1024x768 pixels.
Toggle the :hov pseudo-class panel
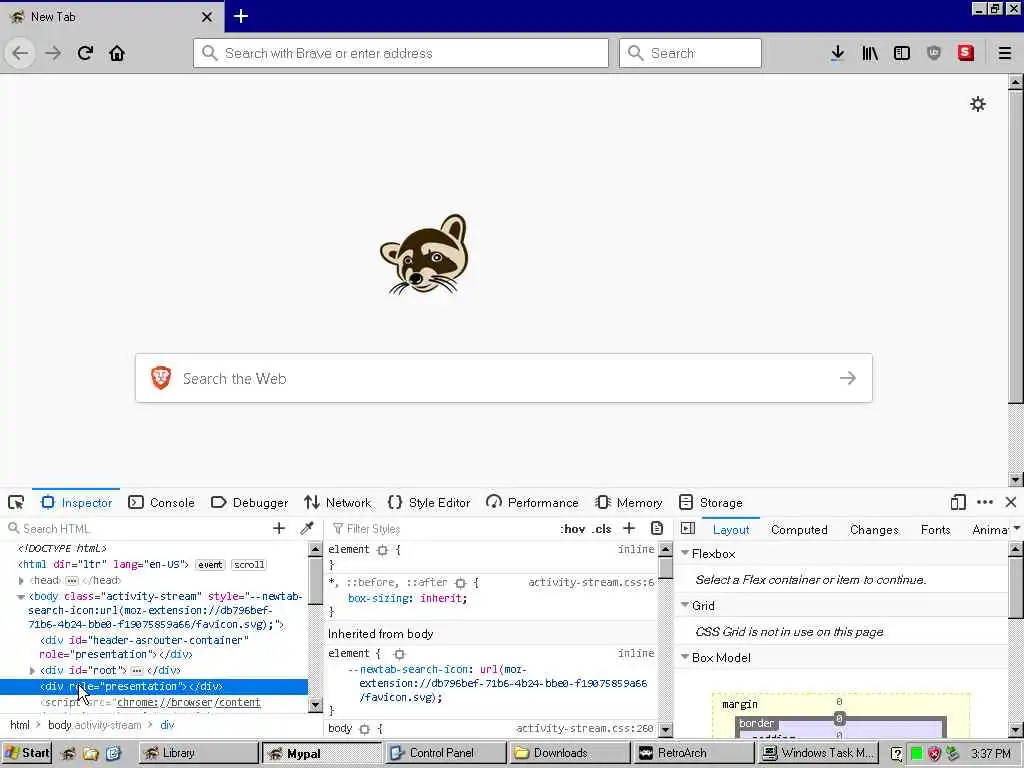(573, 529)
